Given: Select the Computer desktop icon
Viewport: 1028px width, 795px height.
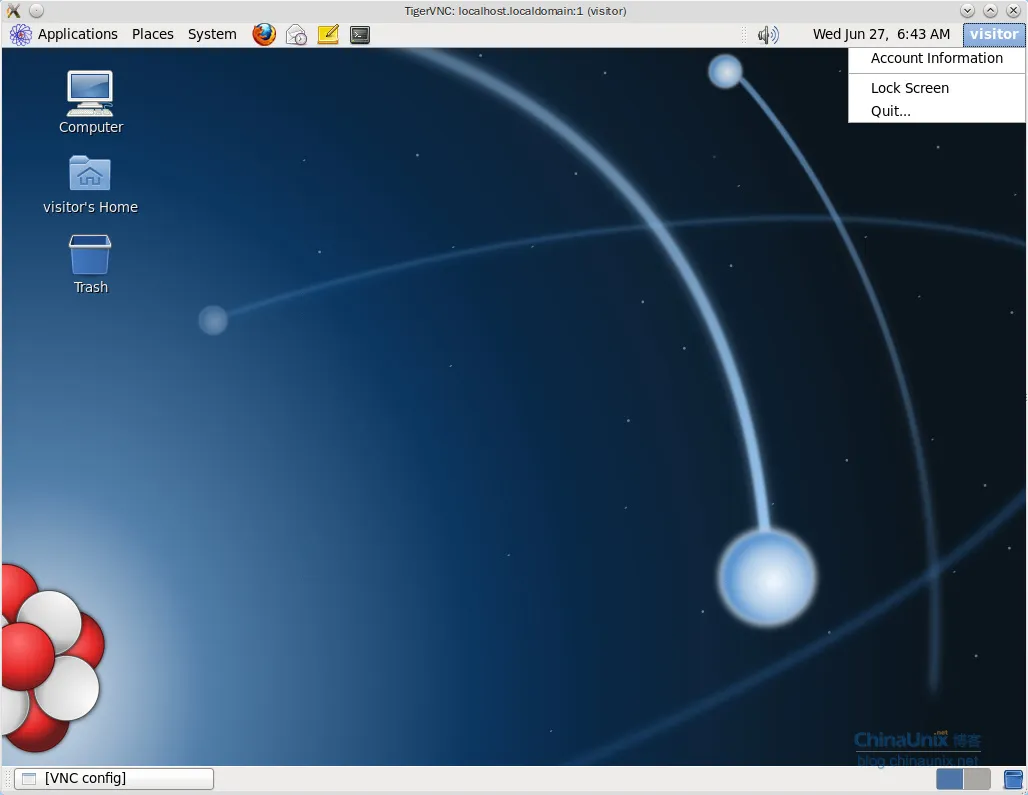Looking at the screenshot, I should (x=90, y=93).
